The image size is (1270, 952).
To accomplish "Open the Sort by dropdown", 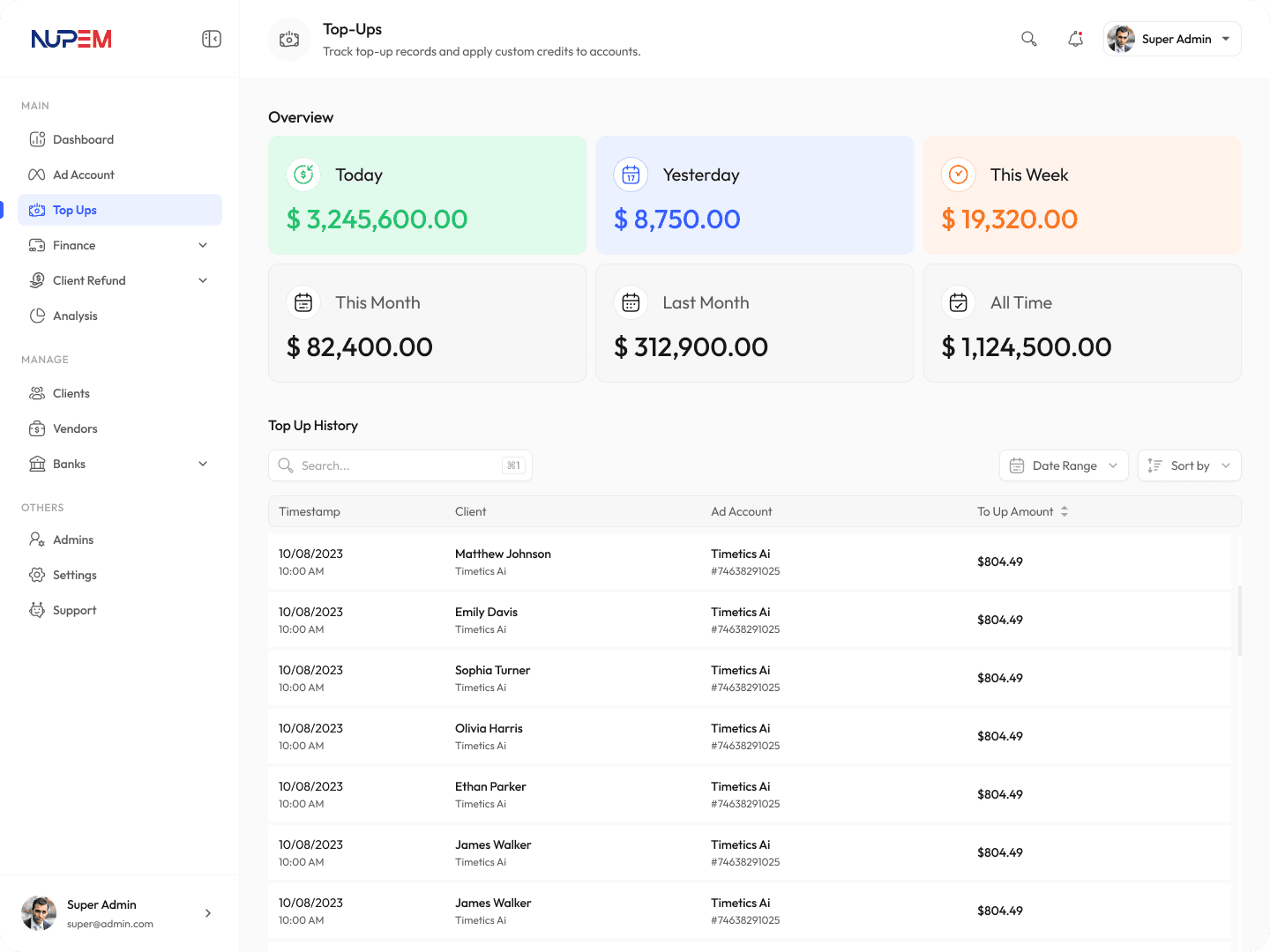I will click(x=1189, y=465).
